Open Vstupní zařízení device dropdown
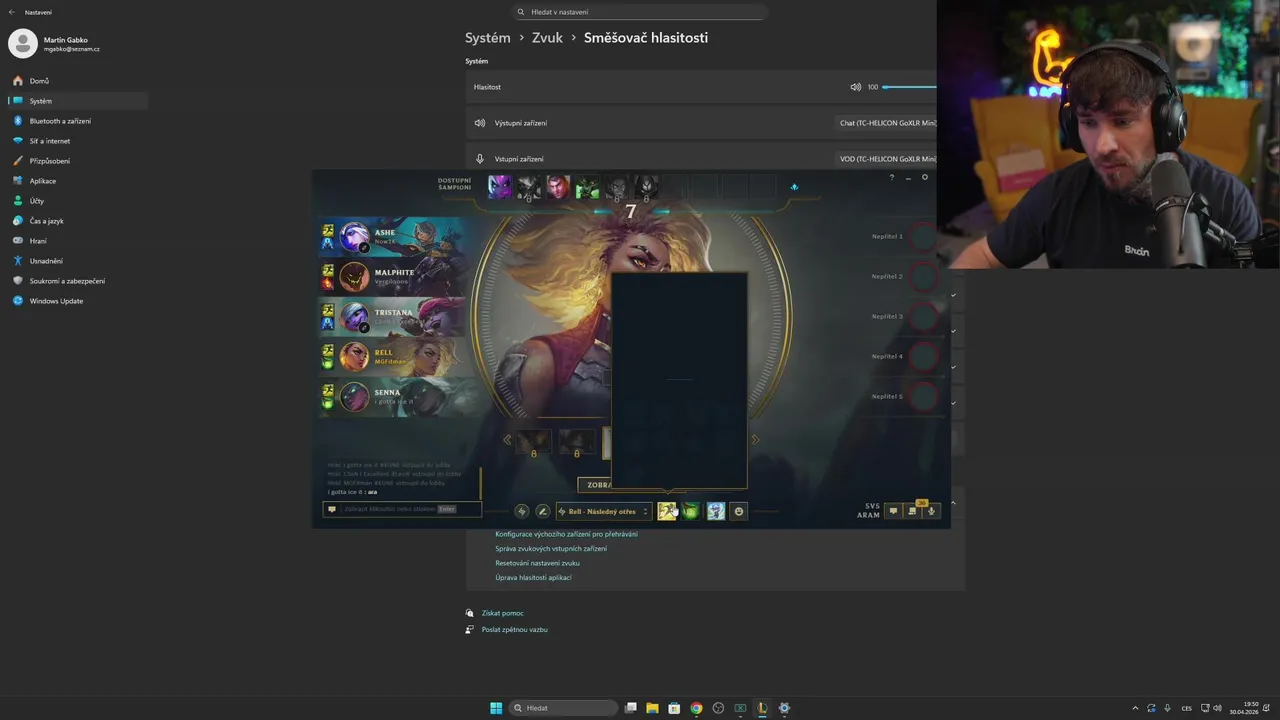The image size is (1280, 720). click(887, 159)
